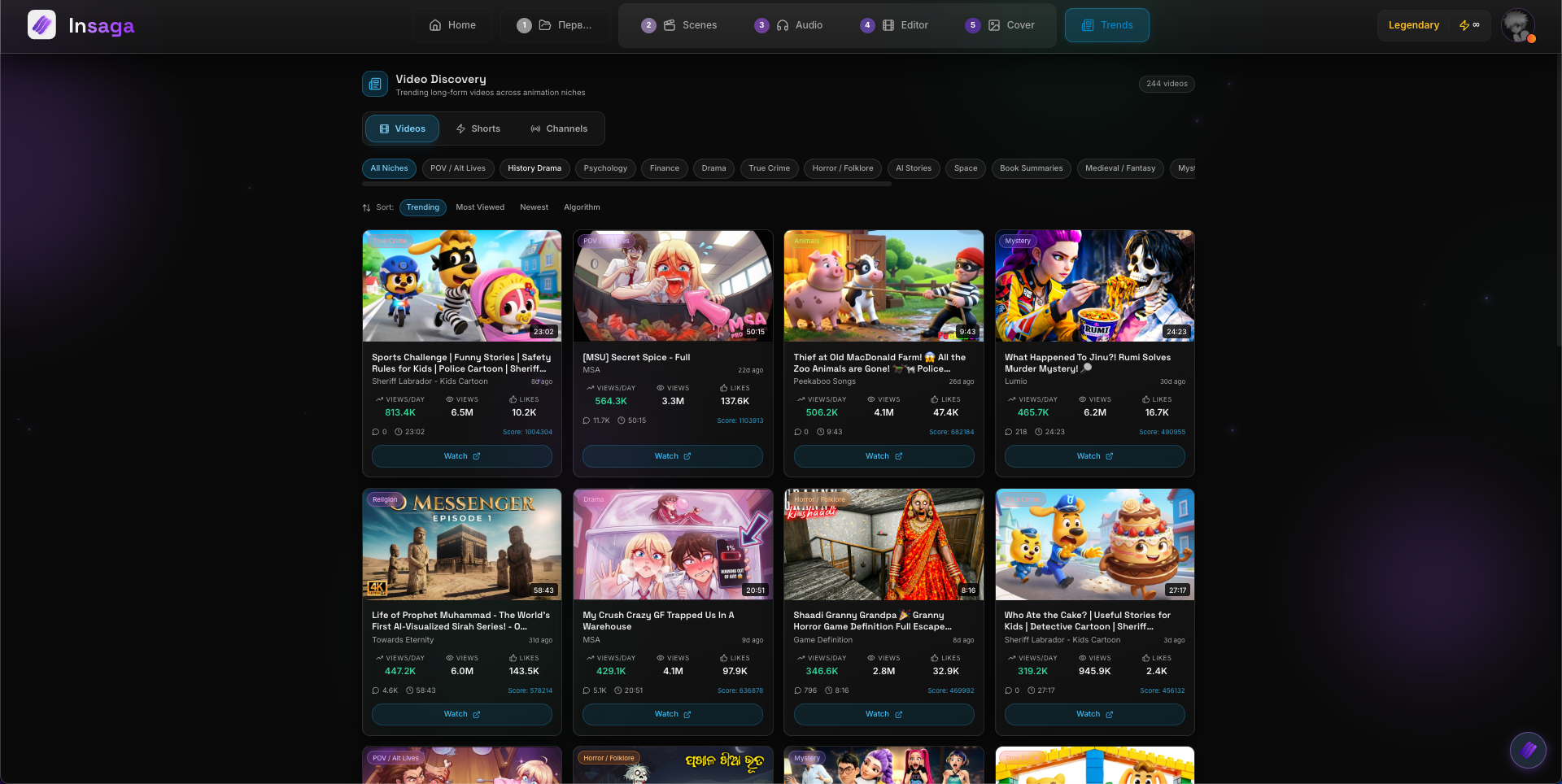Sort by Trending

click(422, 207)
